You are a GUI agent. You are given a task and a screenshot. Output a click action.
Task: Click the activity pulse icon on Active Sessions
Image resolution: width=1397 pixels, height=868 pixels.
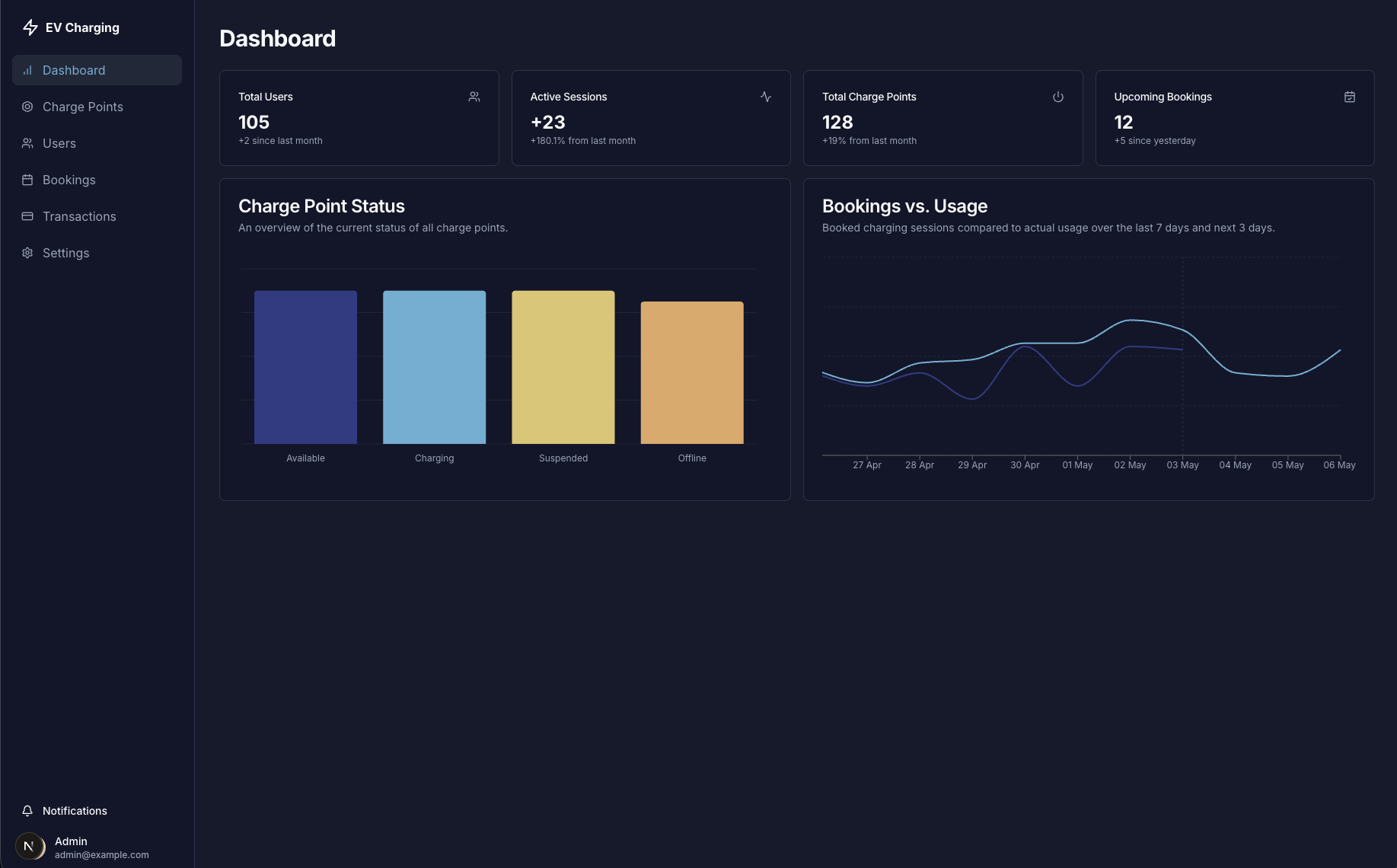pos(766,97)
